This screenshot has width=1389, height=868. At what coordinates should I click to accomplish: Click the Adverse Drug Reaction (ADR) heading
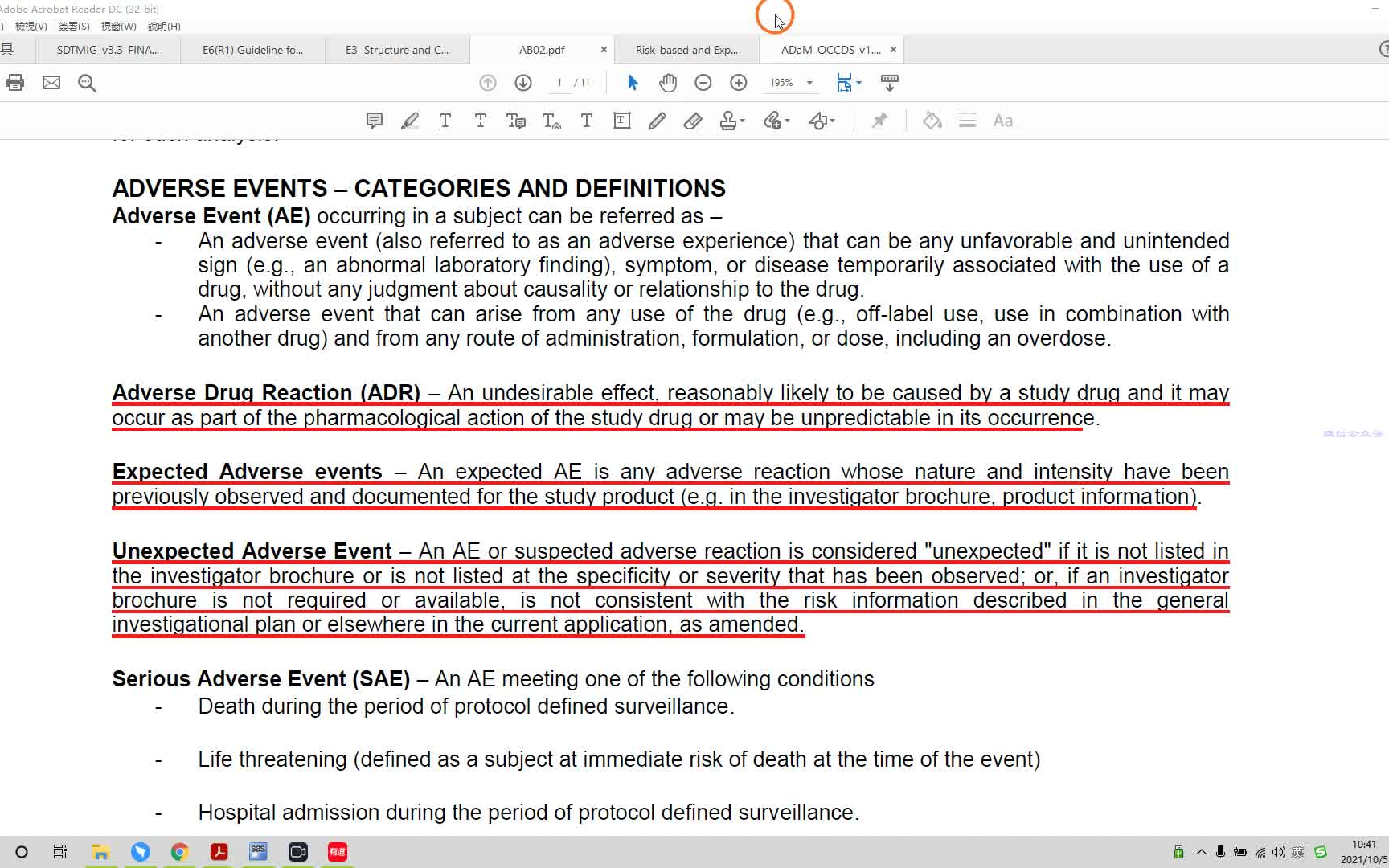[x=266, y=392]
